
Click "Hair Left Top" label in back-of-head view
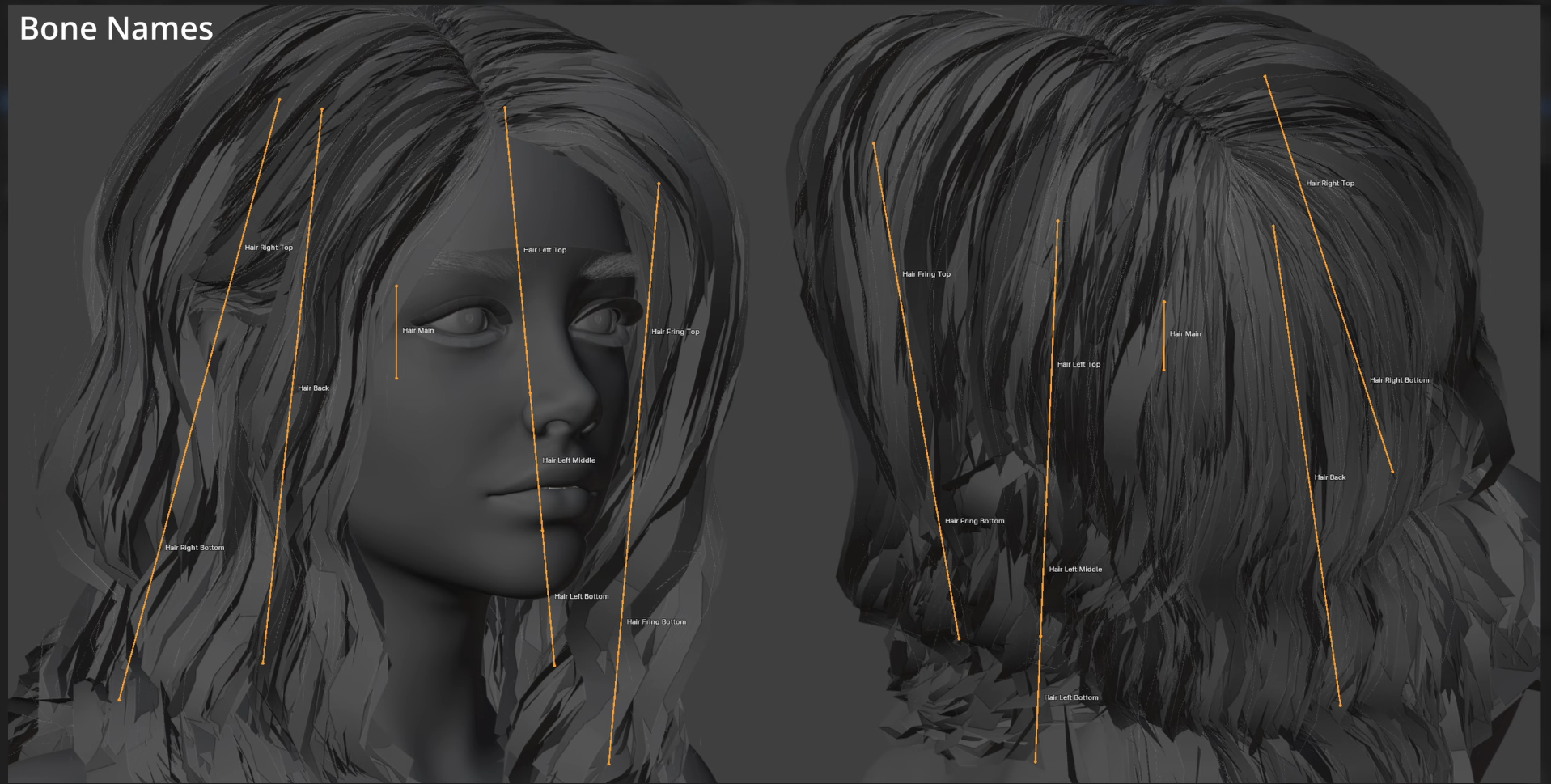(1078, 364)
